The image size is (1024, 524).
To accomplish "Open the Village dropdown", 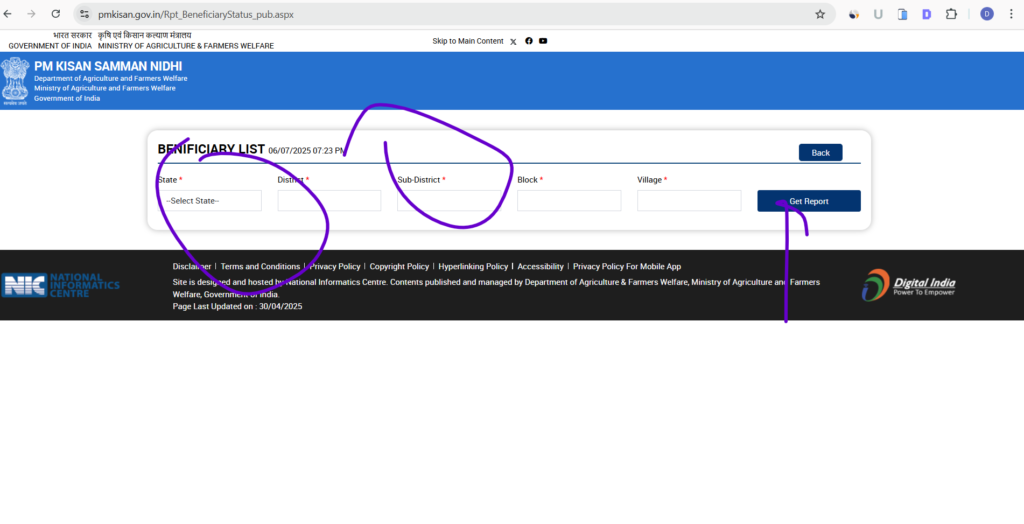I will [x=689, y=201].
